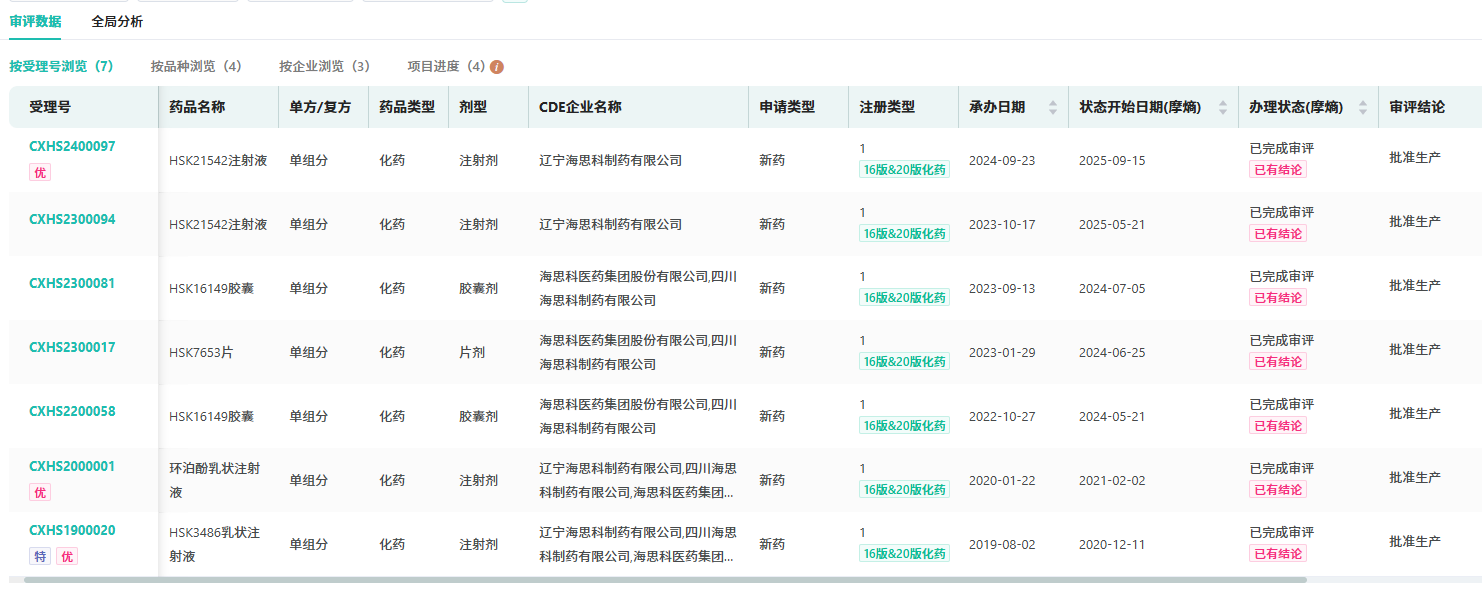Viewport: 1482px width, 601px height.
Task: Click 已有结论 tag in CXHS2300094 row
Action: pyautogui.click(x=1277, y=234)
